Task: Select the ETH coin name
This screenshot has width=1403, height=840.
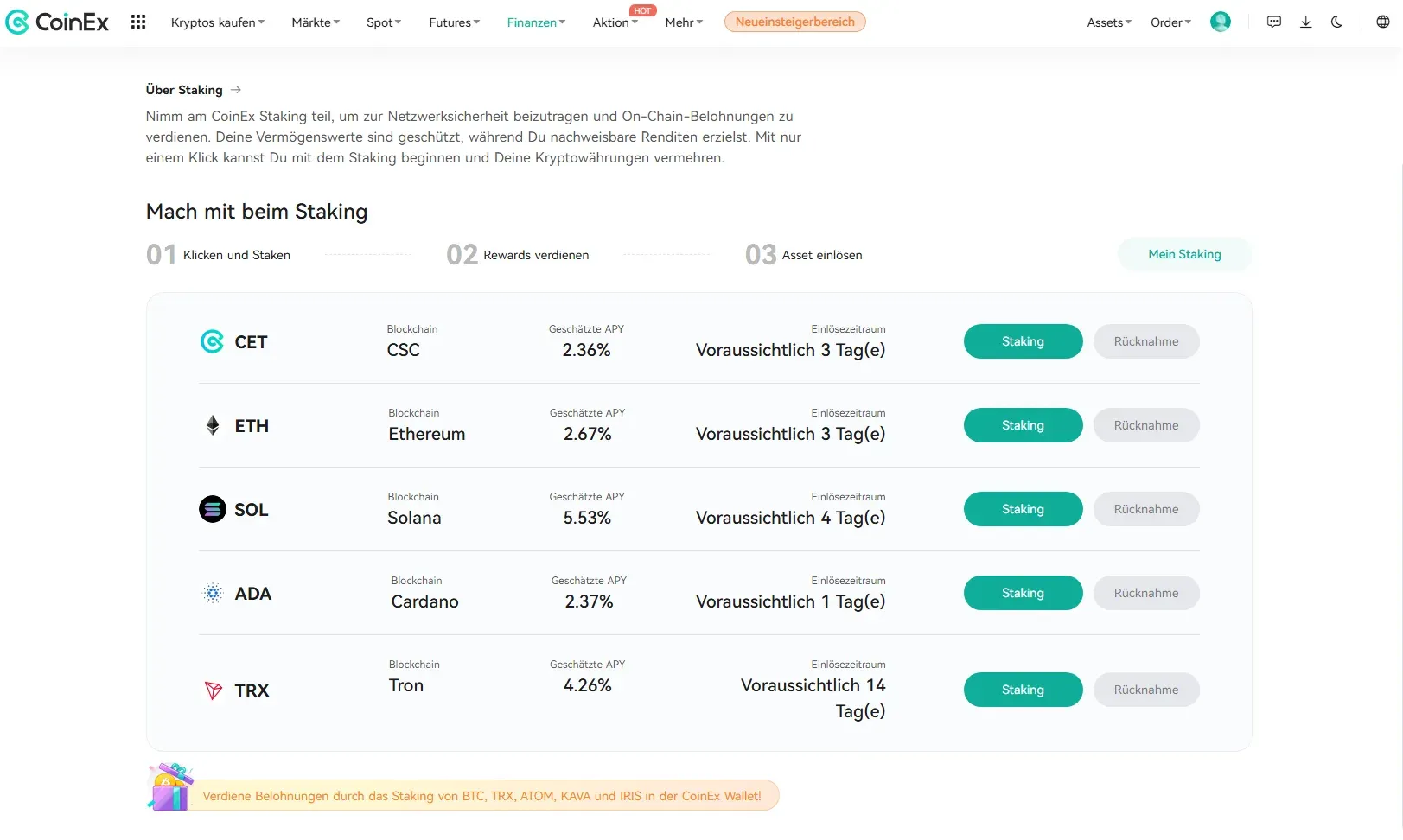Action: (x=252, y=426)
